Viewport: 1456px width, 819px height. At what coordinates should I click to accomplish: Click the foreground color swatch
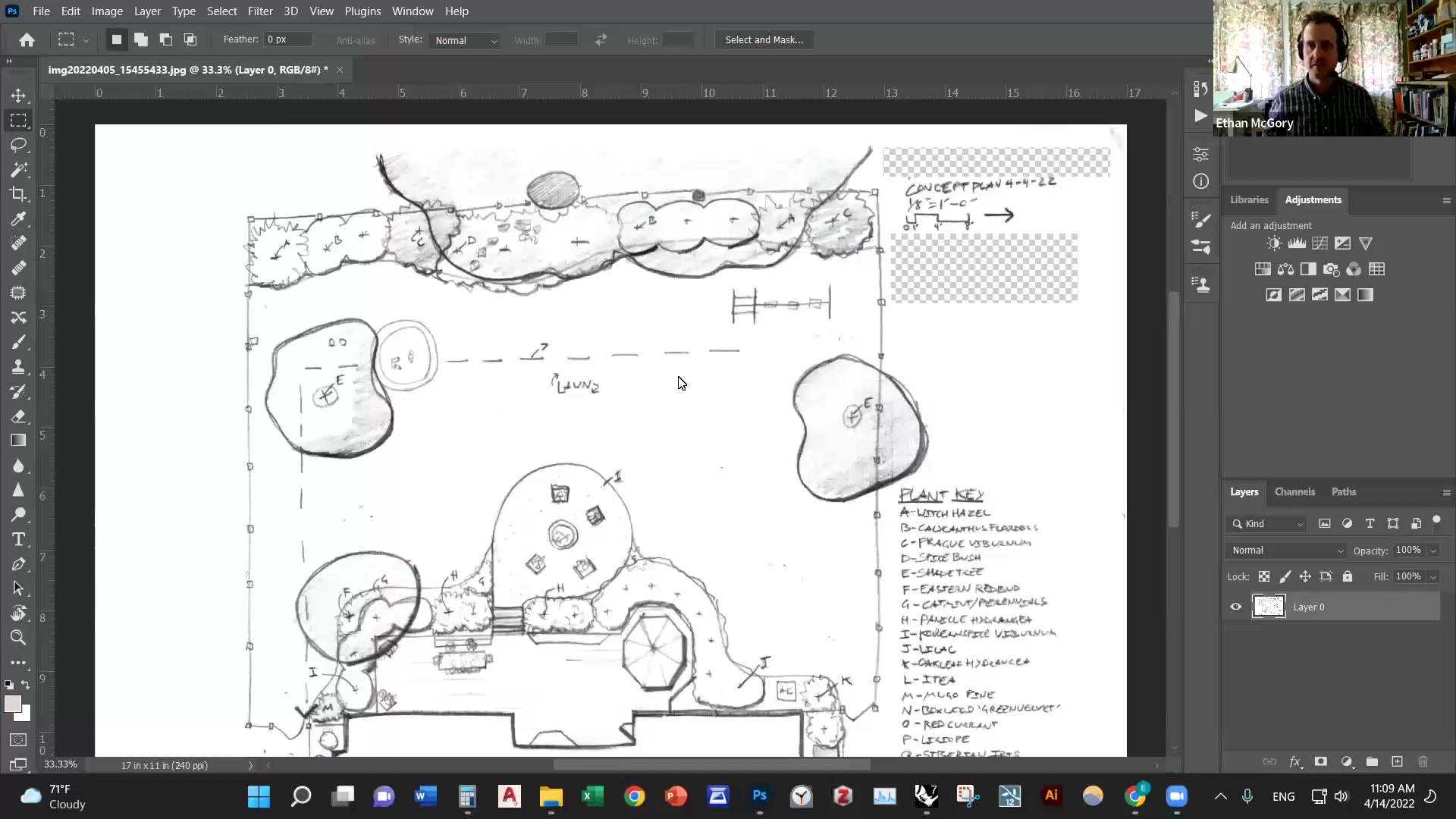[x=12, y=704]
